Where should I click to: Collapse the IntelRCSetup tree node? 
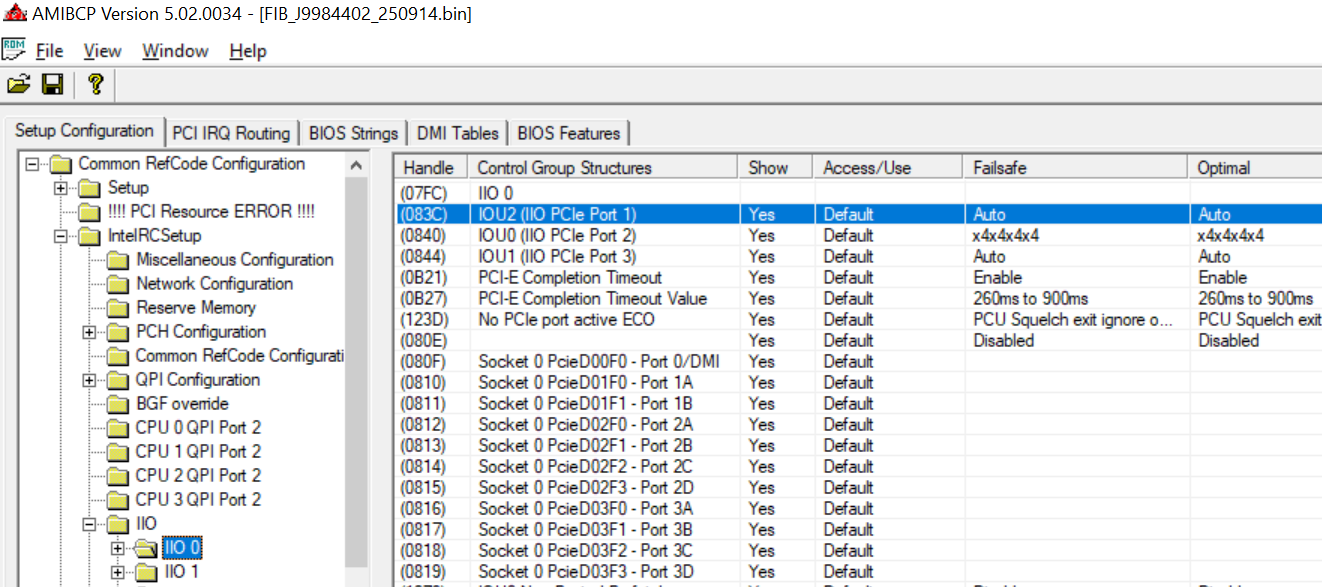point(61,236)
